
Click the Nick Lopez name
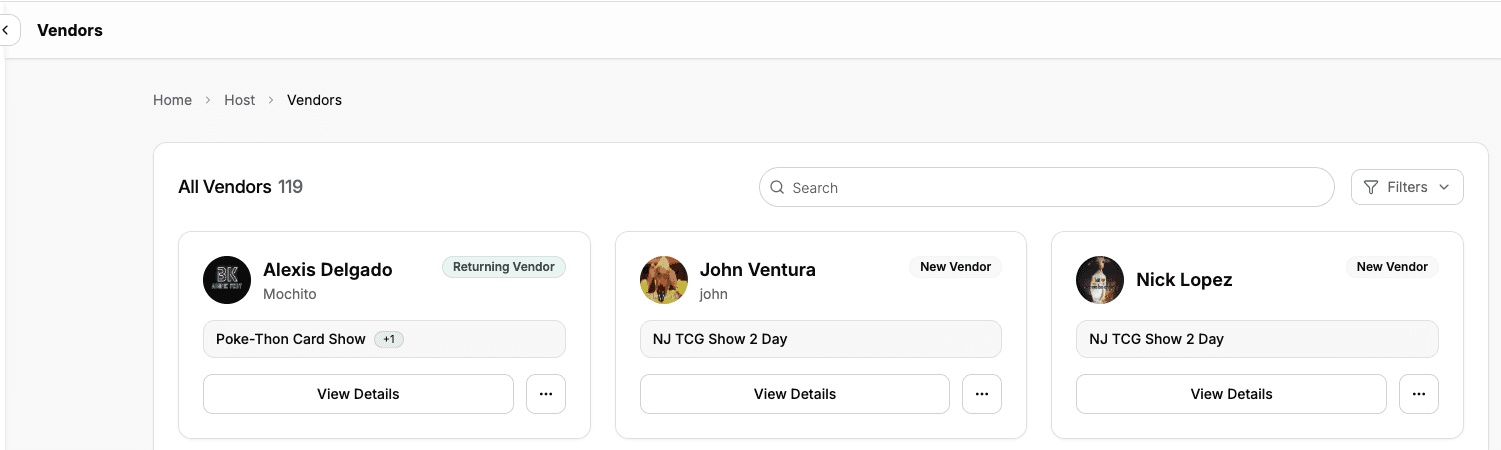pos(1184,280)
